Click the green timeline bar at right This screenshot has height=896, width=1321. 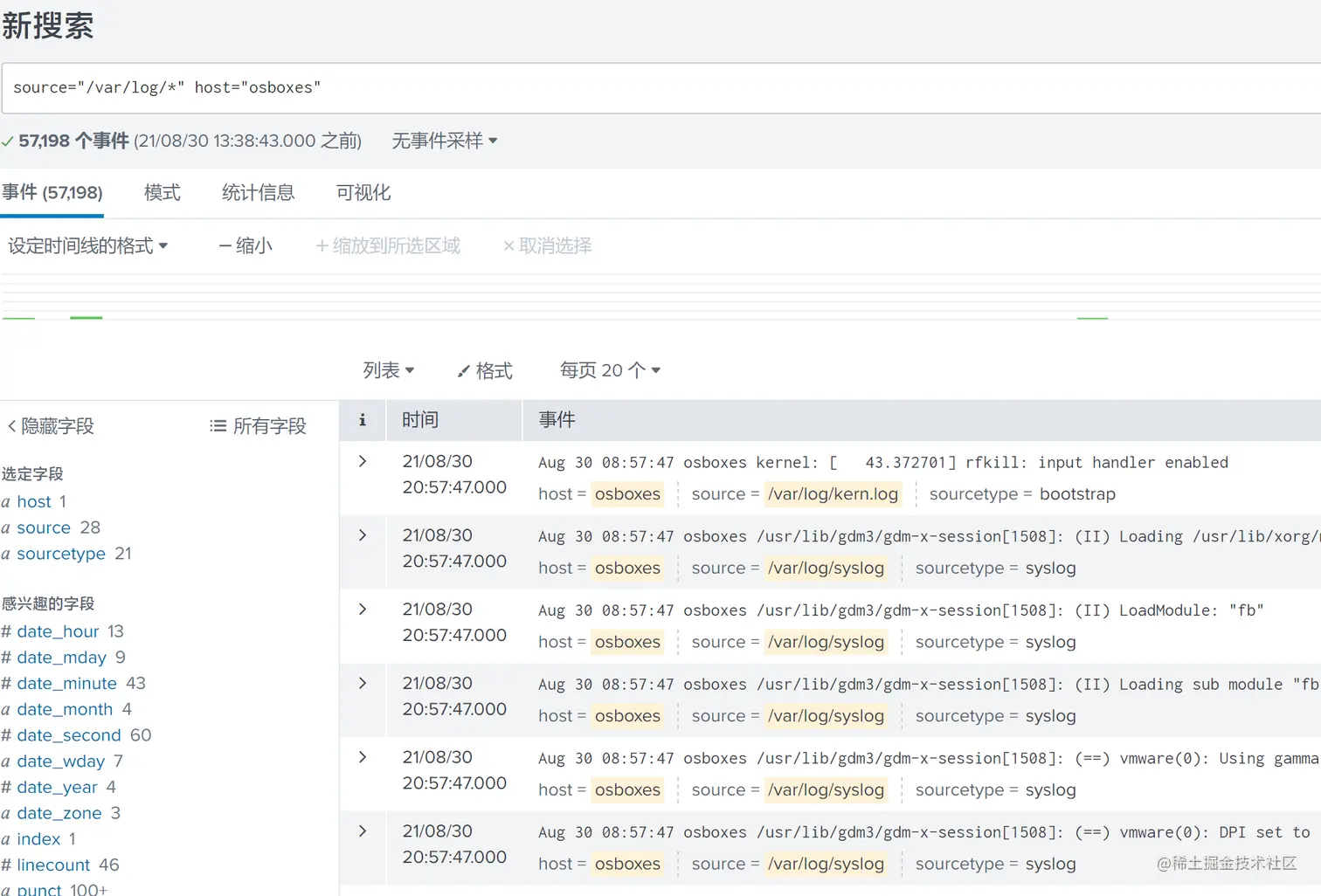(1092, 318)
